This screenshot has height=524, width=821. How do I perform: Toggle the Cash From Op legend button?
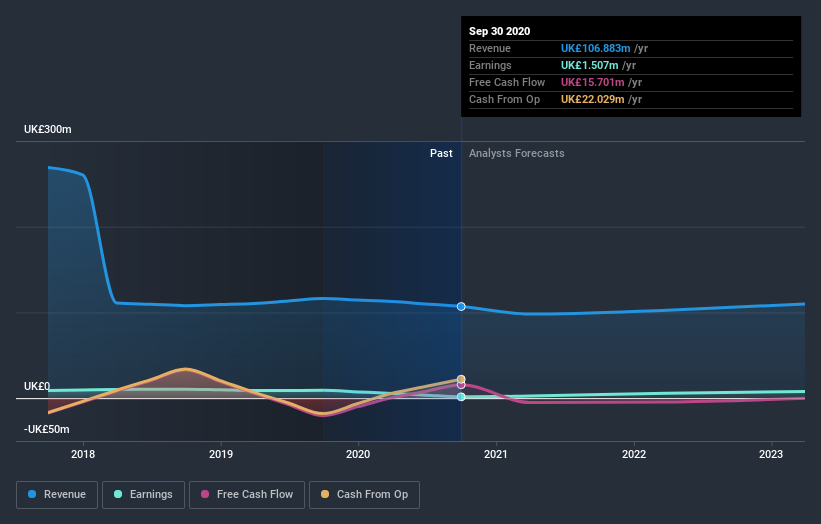coord(364,495)
